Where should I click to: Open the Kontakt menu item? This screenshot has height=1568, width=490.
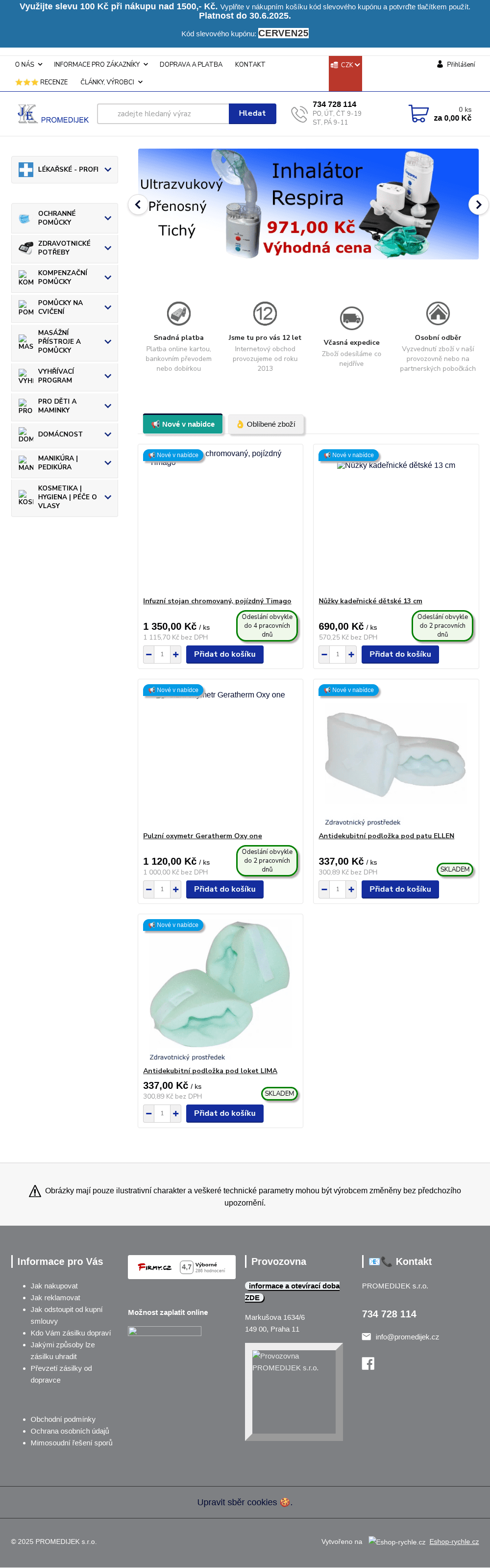250,65
